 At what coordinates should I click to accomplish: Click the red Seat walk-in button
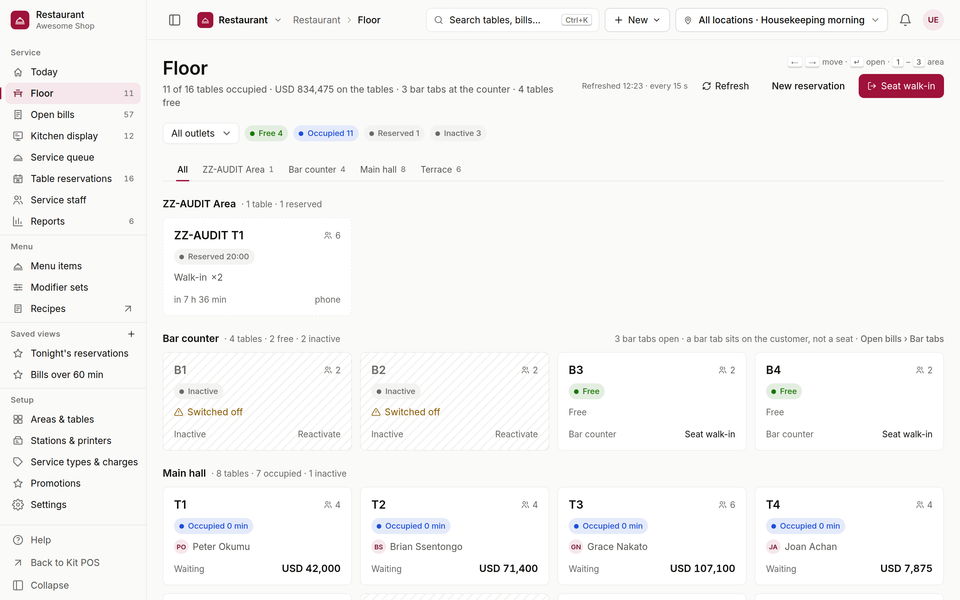coord(901,86)
